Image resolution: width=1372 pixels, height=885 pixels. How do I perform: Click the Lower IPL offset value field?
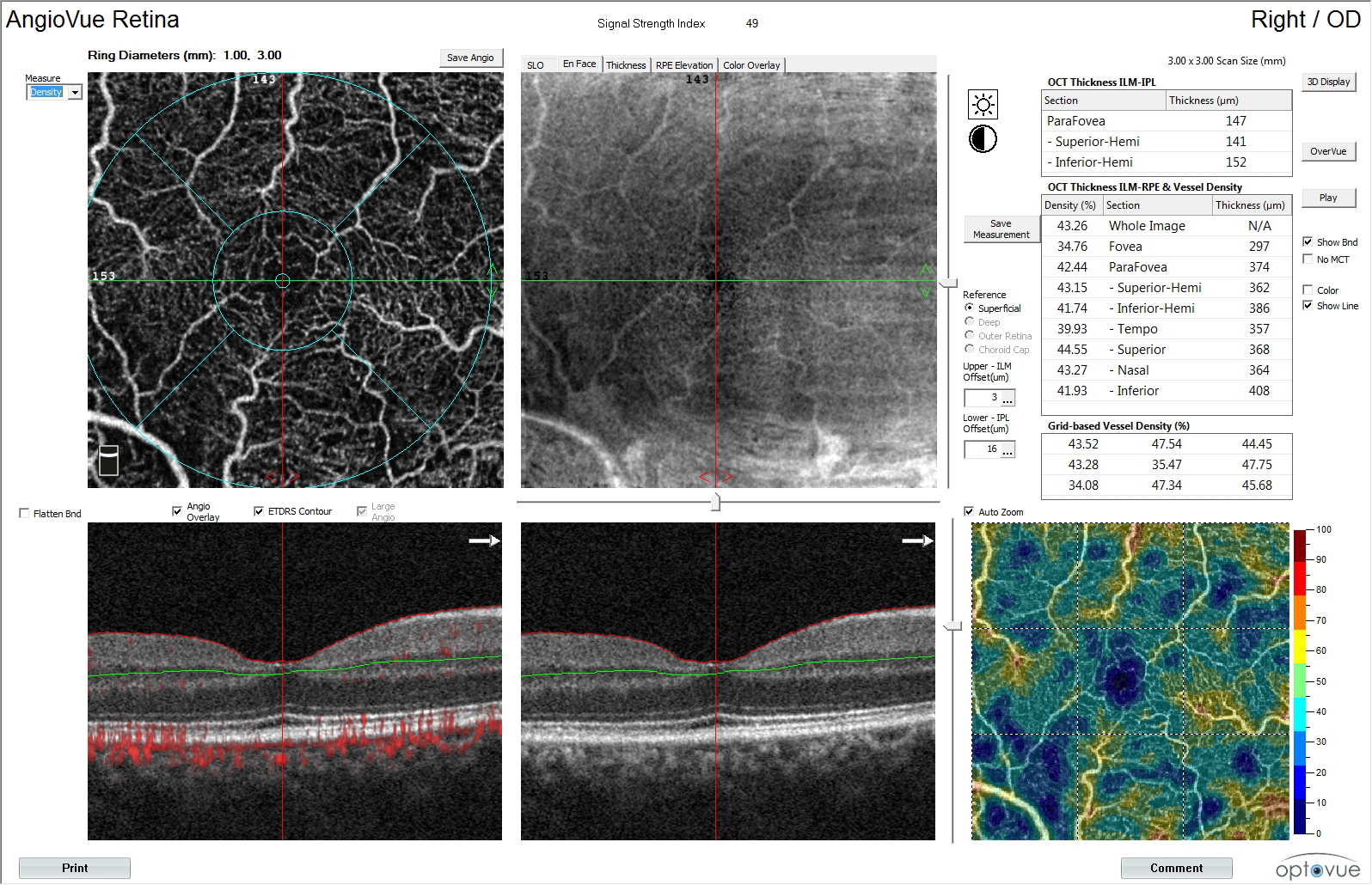(x=983, y=449)
